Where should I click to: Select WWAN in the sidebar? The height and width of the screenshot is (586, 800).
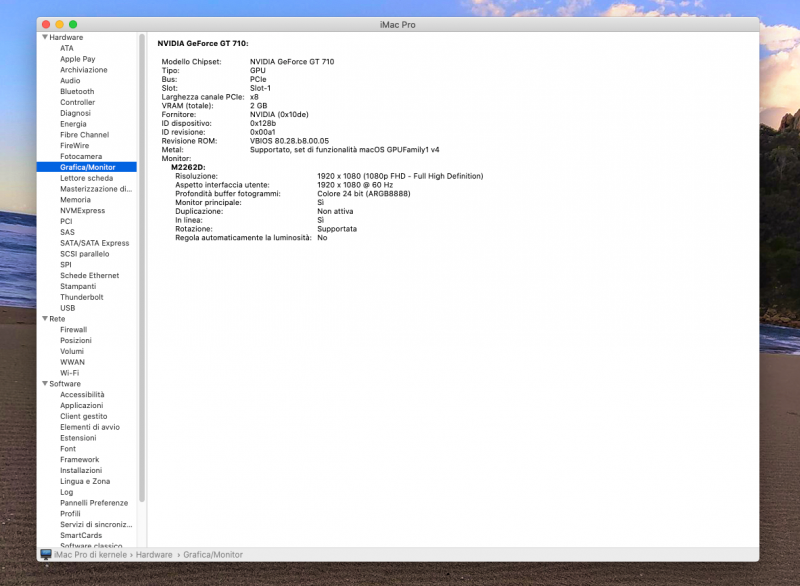tap(72, 362)
